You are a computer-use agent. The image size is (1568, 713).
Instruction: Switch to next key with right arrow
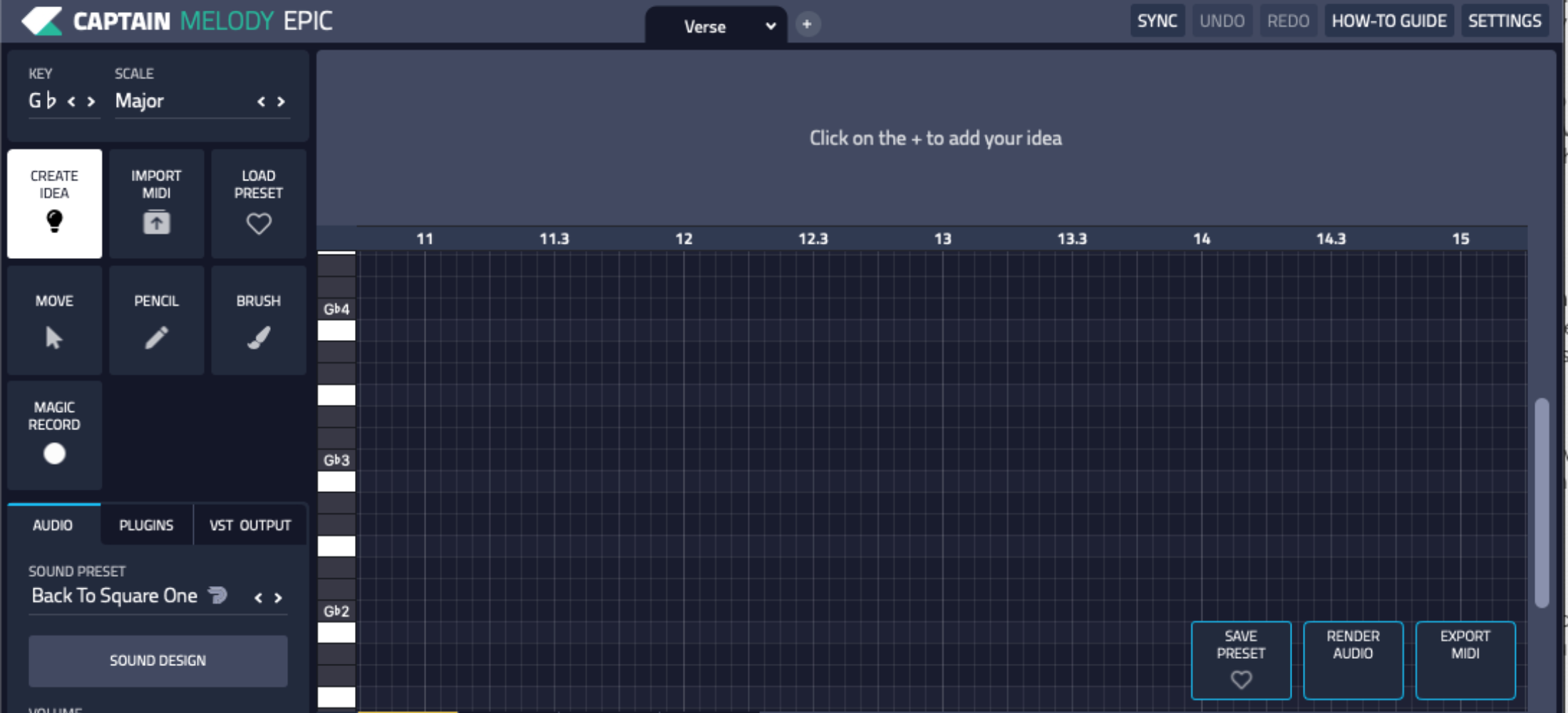[91, 102]
